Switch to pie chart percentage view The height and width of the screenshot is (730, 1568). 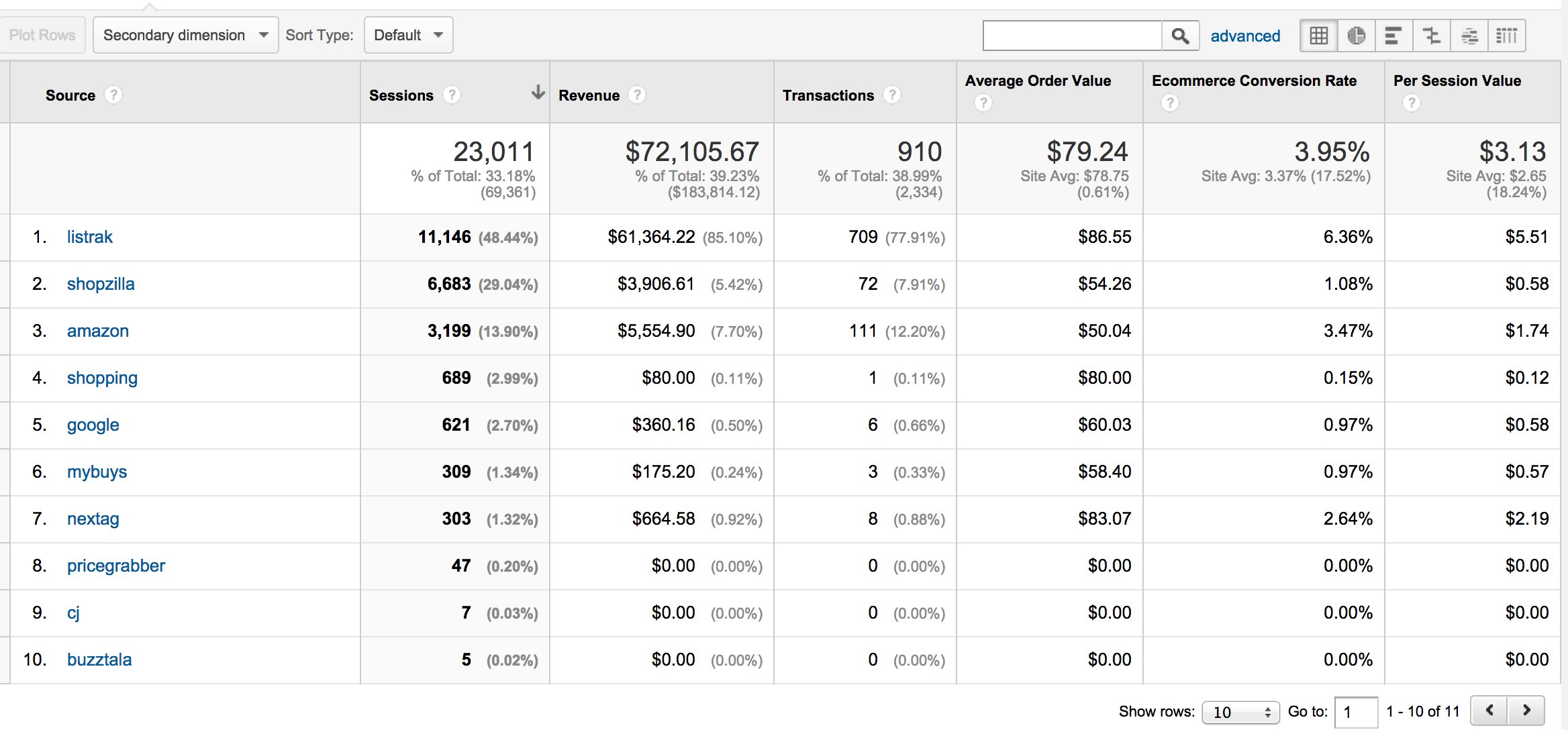click(x=1356, y=36)
